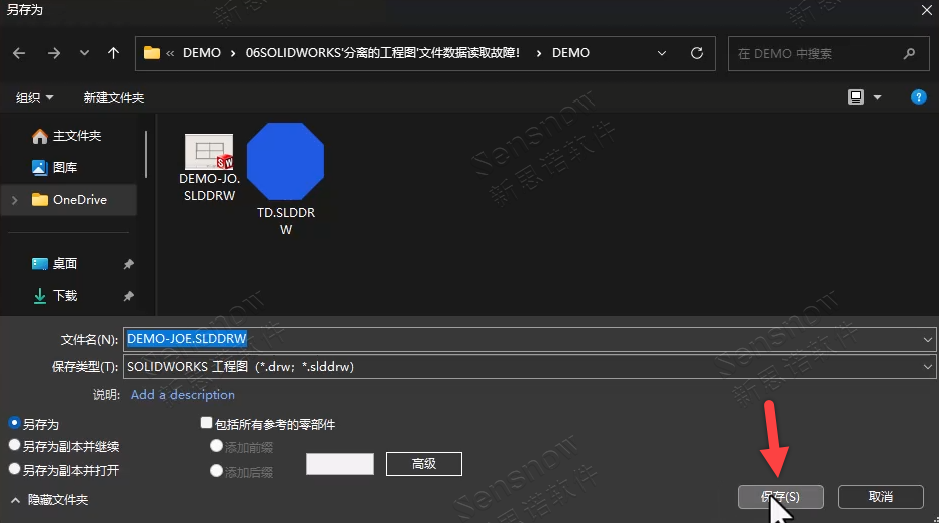Expand the 保存类型 file type dropdown
The height and width of the screenshot is (523, 939).
click(928, 367)
